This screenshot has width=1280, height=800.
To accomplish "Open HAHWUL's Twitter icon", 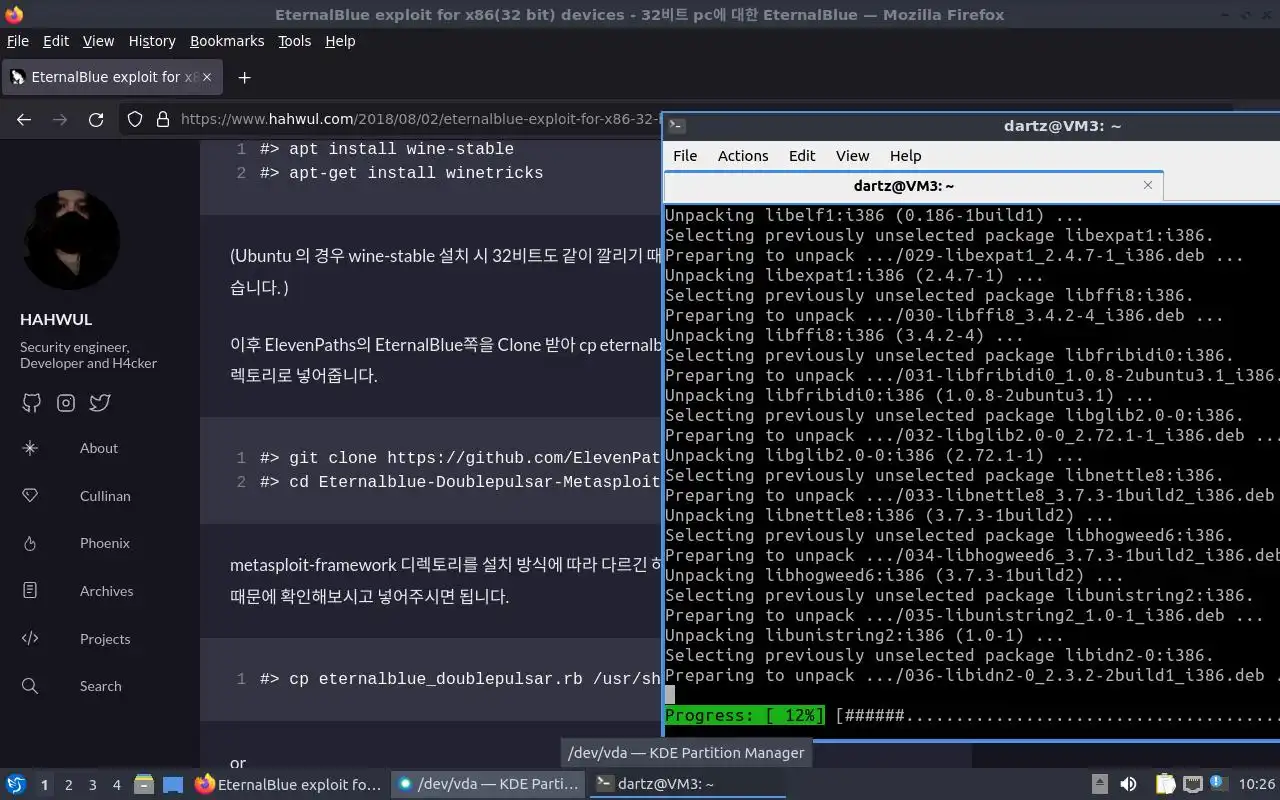I will 100,403.
